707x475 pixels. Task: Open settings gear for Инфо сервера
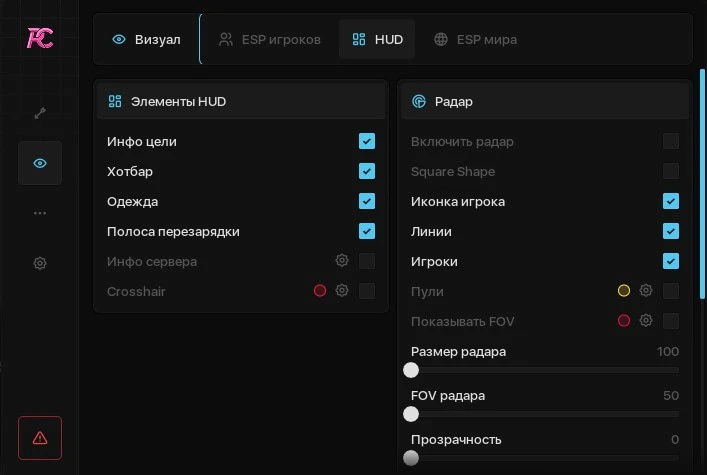click(342, 260)
